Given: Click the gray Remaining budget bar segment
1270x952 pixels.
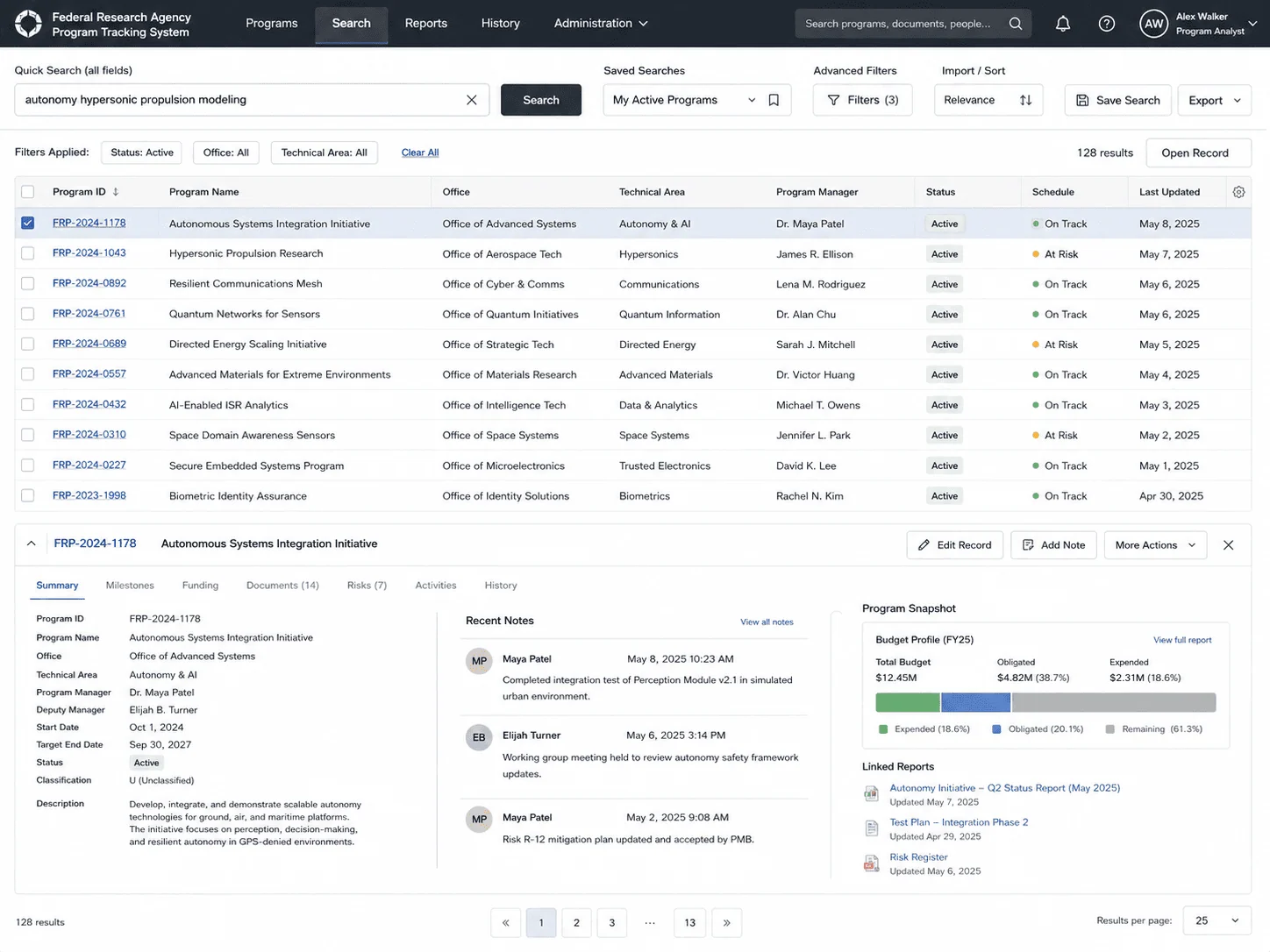Looking at the screenshot, I should point(1114,702).
